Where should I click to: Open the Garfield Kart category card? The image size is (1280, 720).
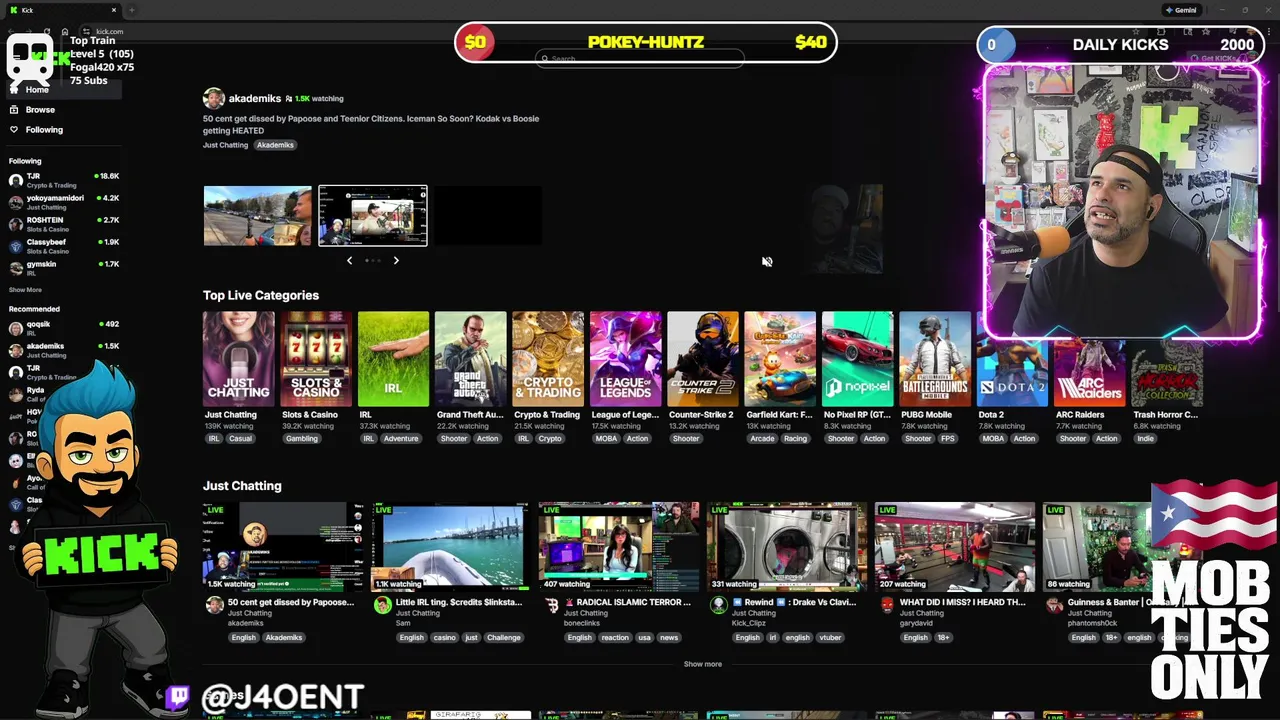tap(780, 359)
